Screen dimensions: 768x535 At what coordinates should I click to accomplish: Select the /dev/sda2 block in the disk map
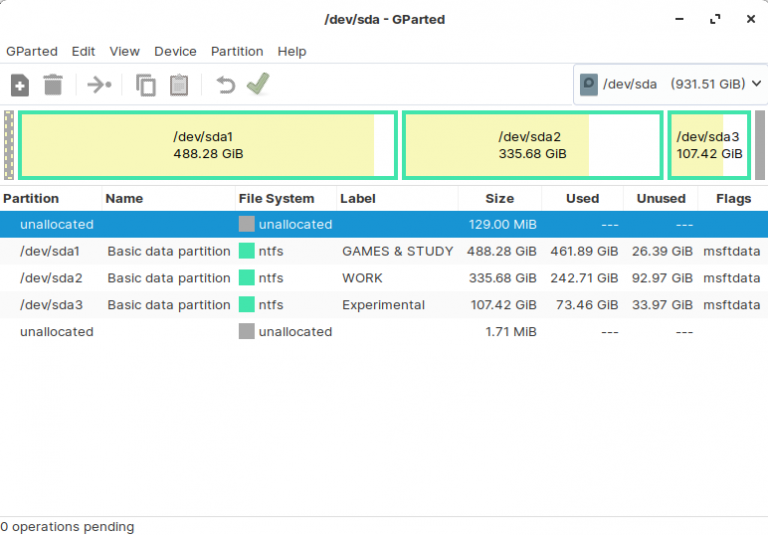(x=532, y=145)
